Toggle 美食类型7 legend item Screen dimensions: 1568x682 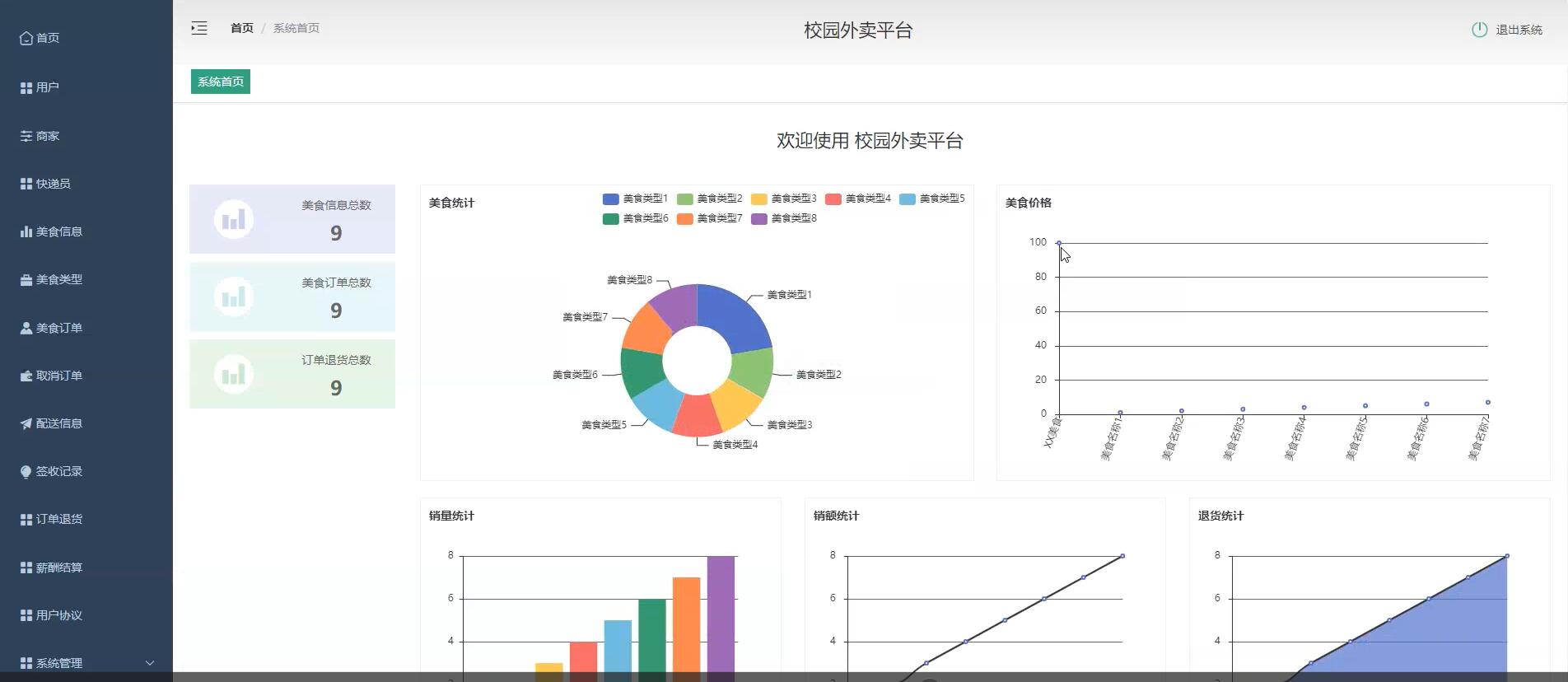(x=709, y=218)
